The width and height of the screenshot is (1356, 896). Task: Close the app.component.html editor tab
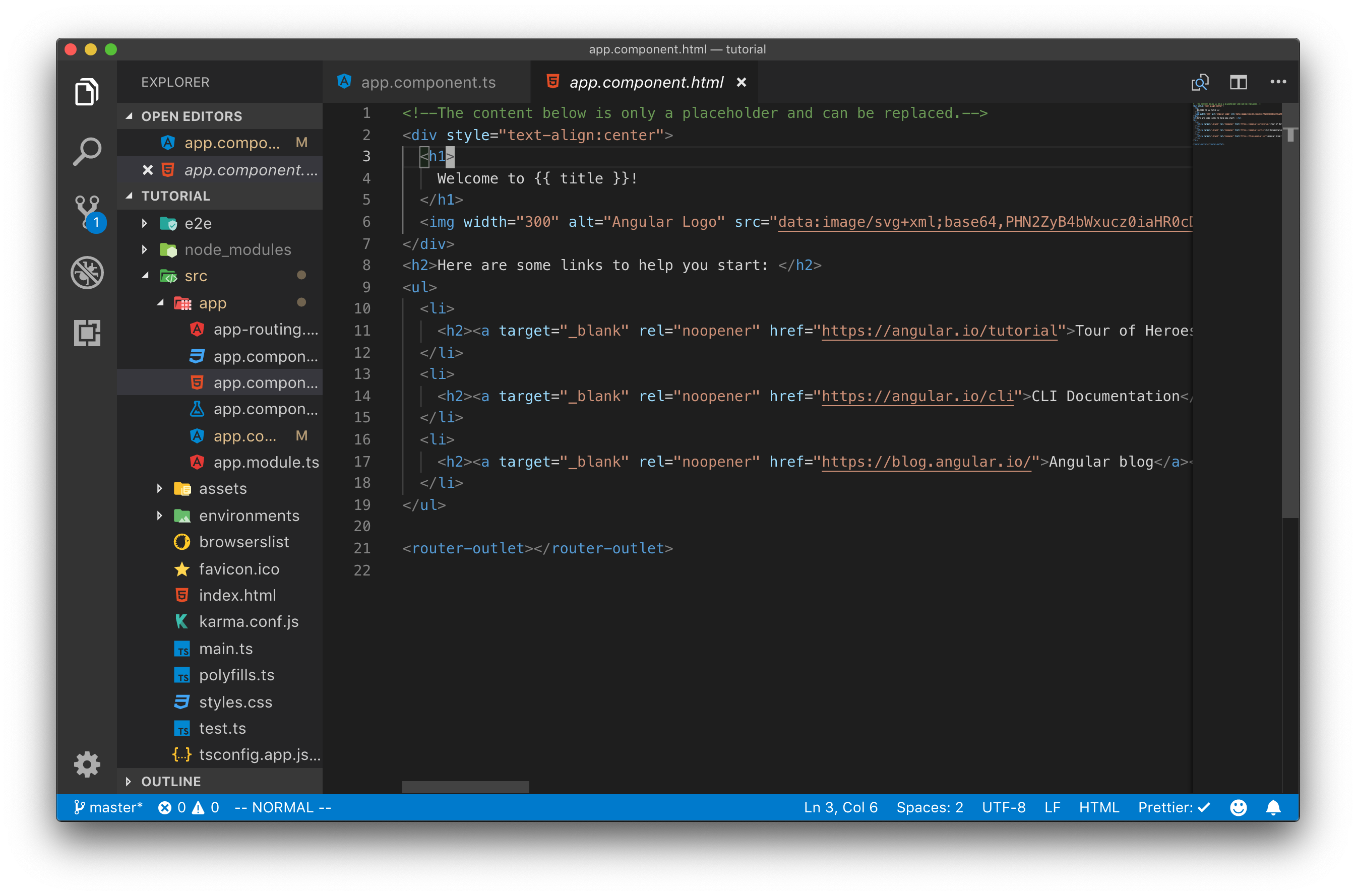click(741, 82)
